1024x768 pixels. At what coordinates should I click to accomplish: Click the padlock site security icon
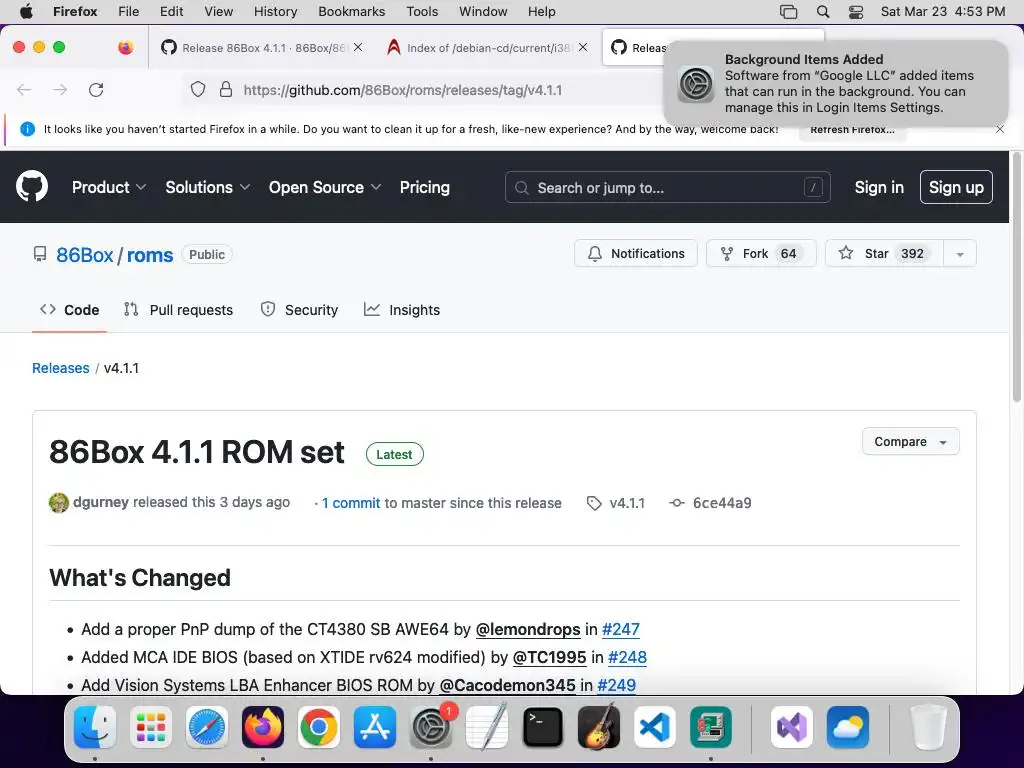pyautogui.click(x=226, y=89)
